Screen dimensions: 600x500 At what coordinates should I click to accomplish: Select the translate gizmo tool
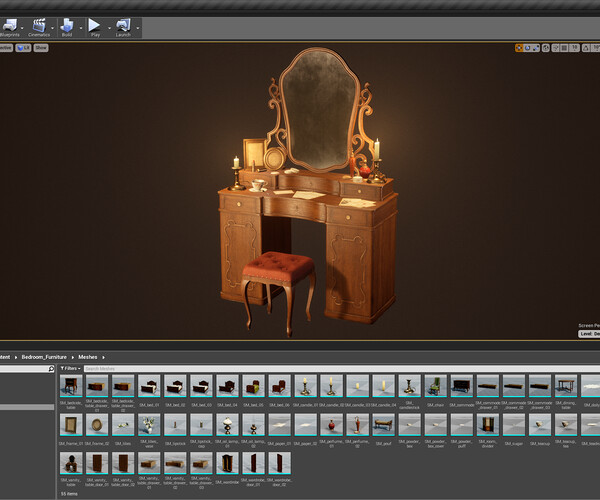click(519, 48)
